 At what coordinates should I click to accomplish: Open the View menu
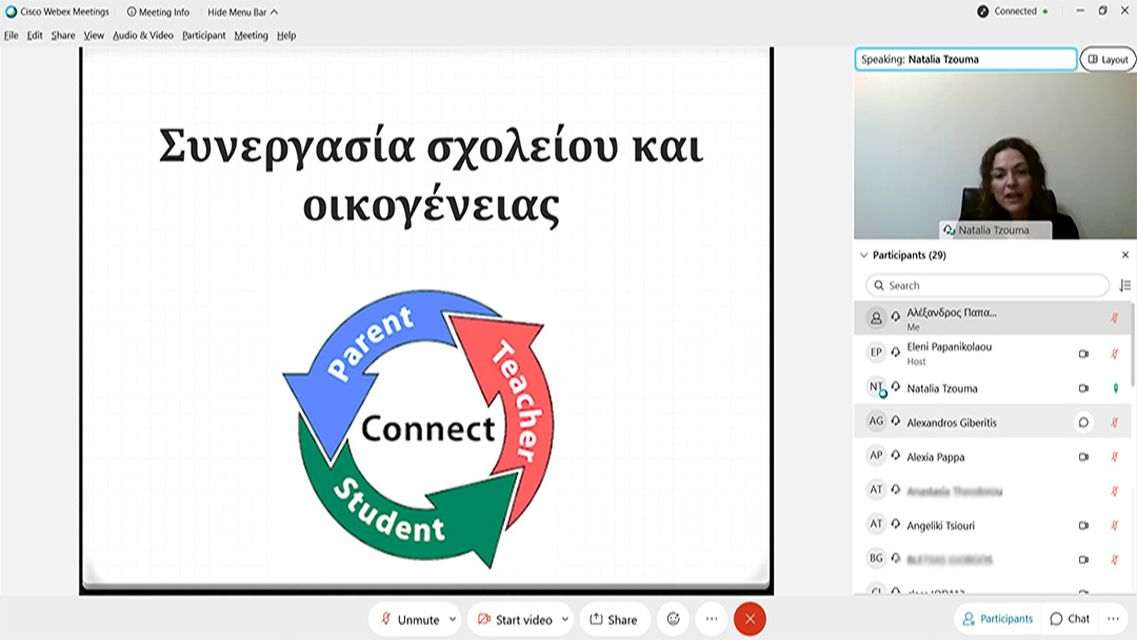tap(94, 35)
